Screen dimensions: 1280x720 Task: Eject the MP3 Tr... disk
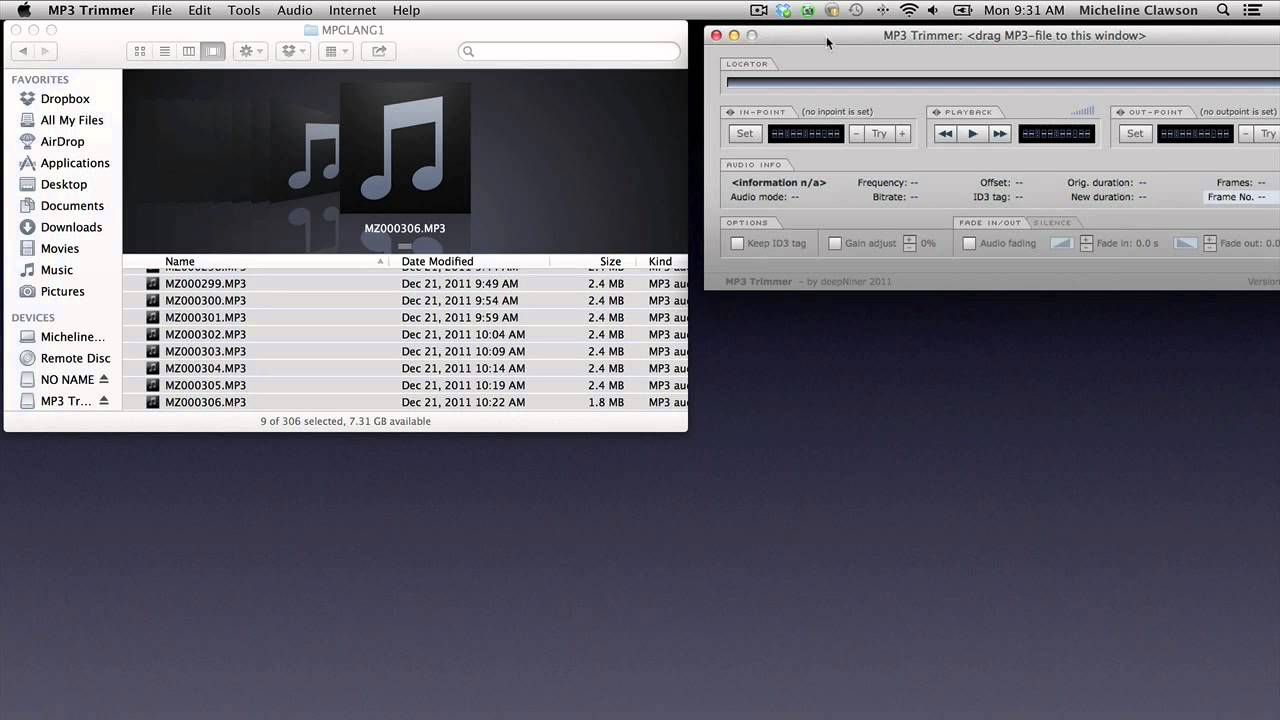click(104, 401)
